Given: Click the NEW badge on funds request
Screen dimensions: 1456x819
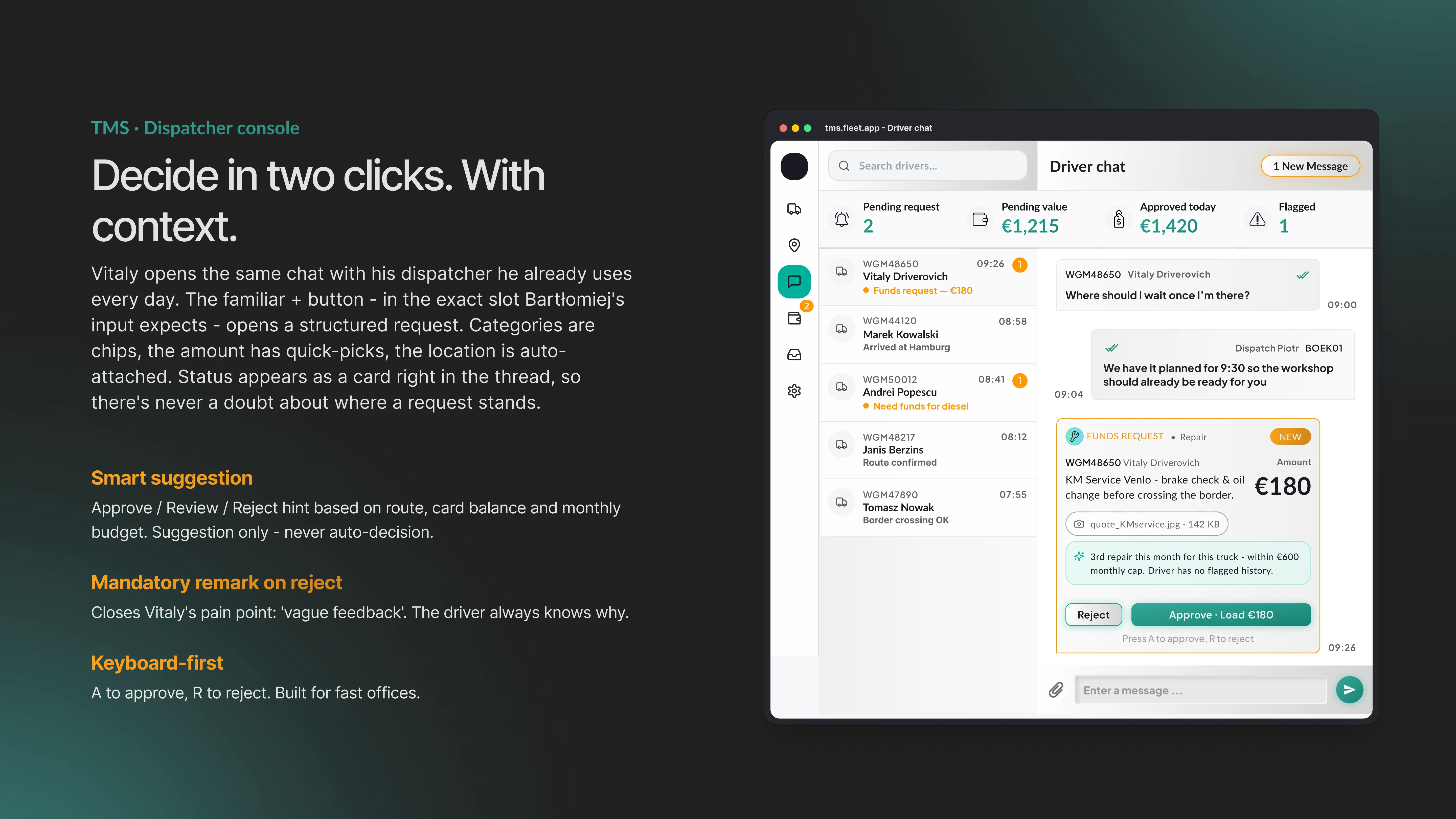Looking at the screenshot, I should click(1290, 437).
